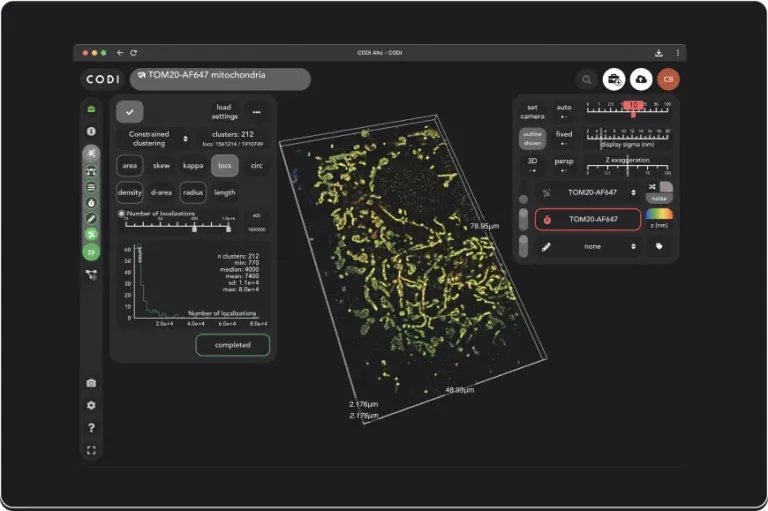Screen dimensions: 768x511
Task: Click the red stopwatch icon in TOM20-AF647 row
Action: pos(547,220)
